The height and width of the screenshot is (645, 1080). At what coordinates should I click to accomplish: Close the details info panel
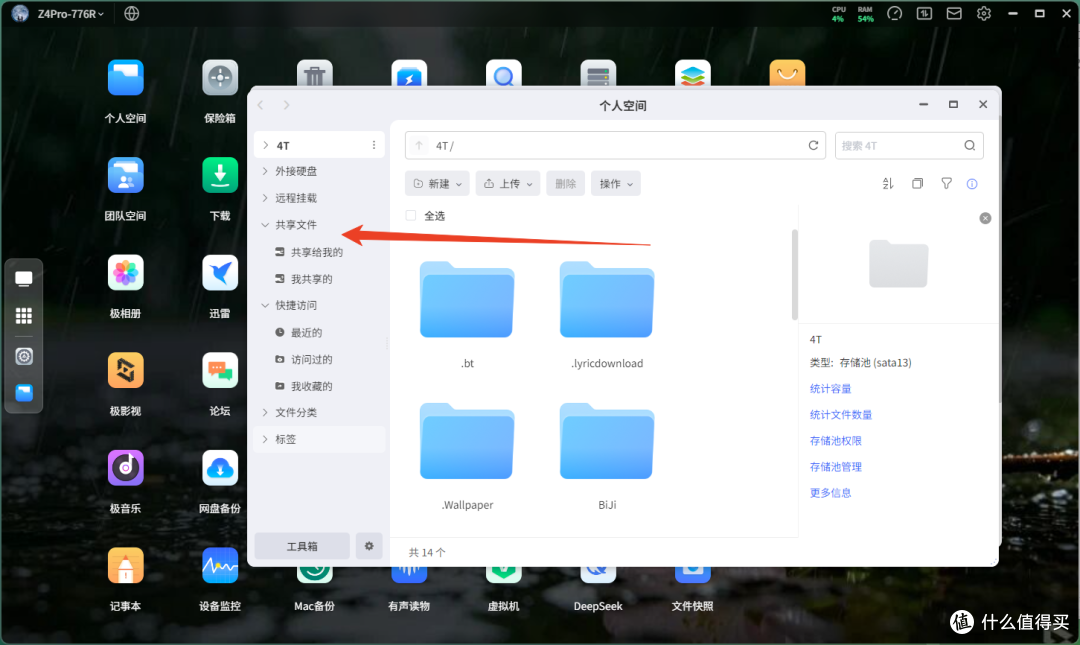[x=986, y=218]
